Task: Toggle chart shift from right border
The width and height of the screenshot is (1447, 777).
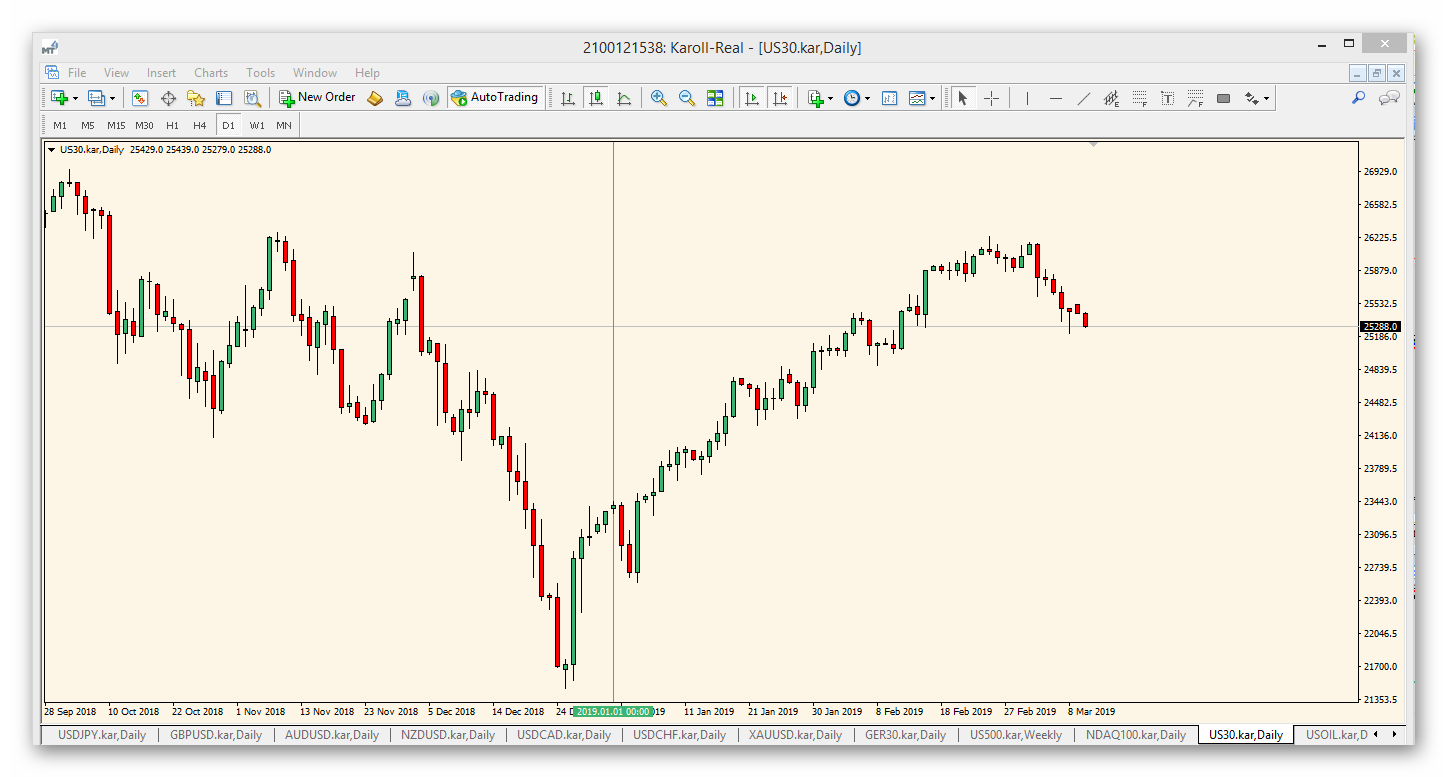Action: (780, 98)
